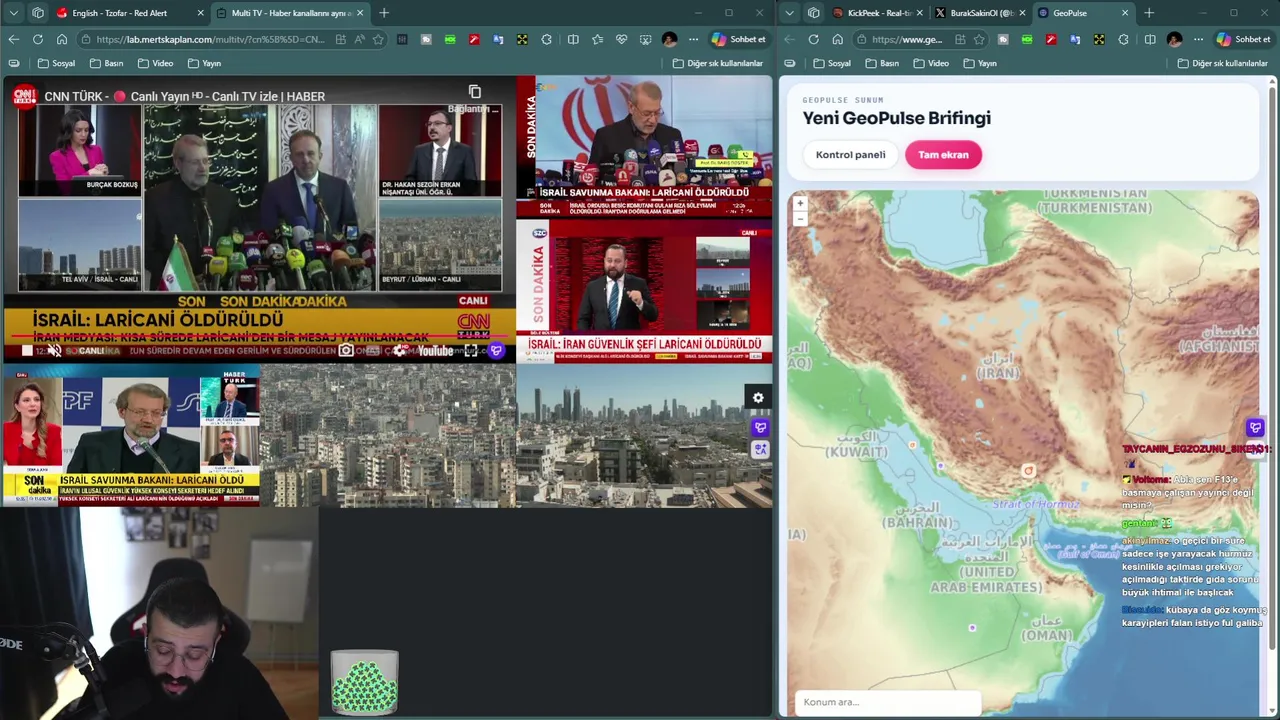Click red pen extension icon in left browser
The height and width of the screenshot is (720, 1280).
click(x=474, y=39)
